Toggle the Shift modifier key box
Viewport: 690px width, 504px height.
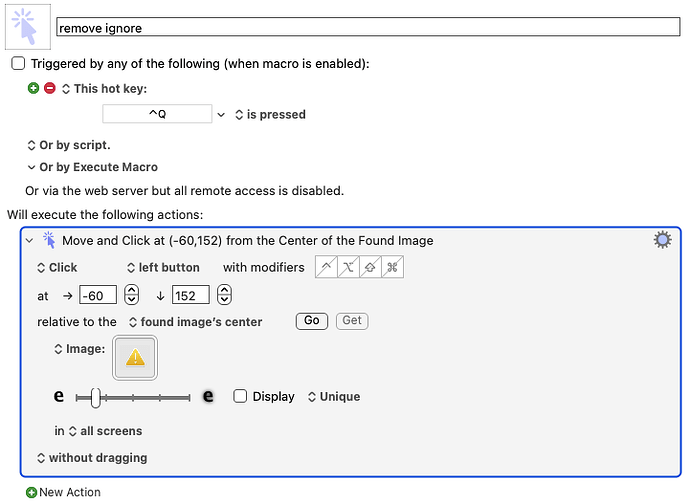(371, 267)
